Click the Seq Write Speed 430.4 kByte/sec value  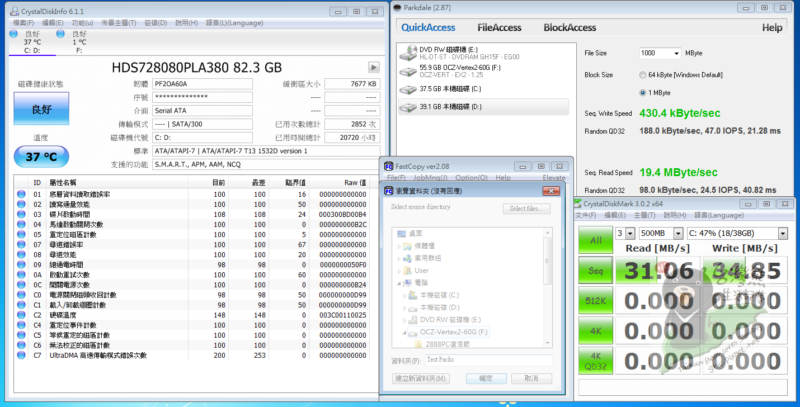(x=680, y=113)
